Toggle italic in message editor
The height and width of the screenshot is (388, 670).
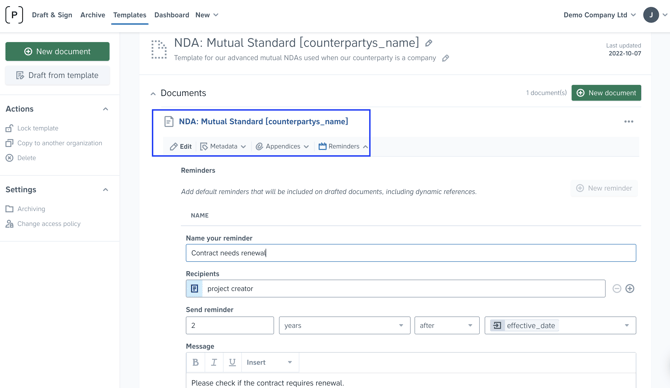pos(214,362)
